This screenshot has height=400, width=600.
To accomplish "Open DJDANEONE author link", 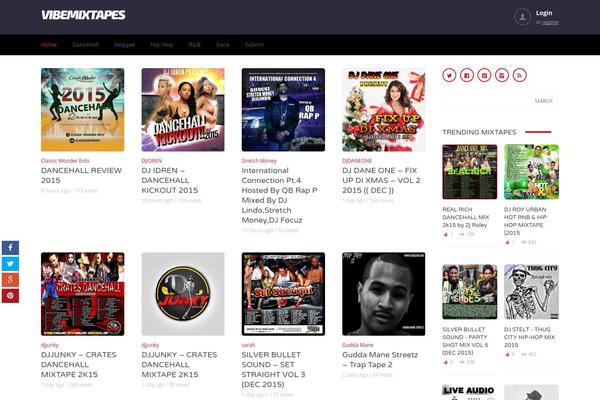I will (357, 161).
